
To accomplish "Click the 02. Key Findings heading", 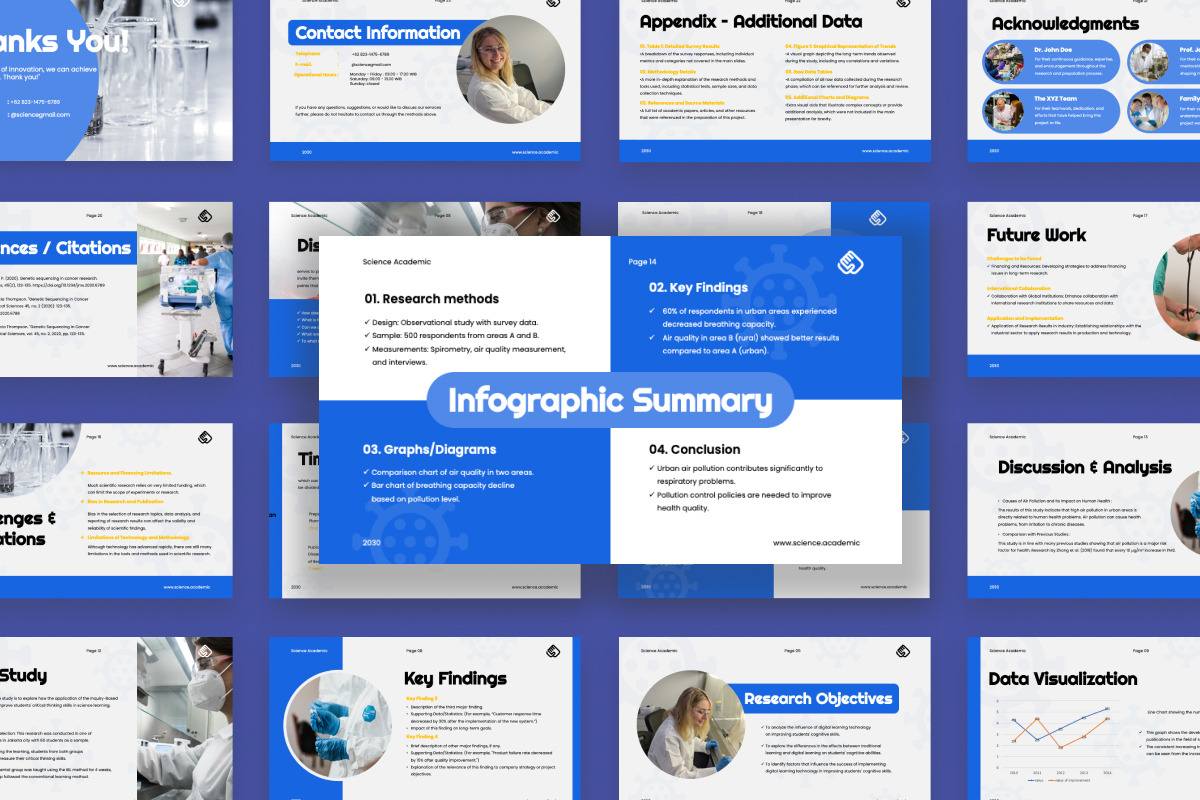I will pyautogui.click(x=698, y=287).
